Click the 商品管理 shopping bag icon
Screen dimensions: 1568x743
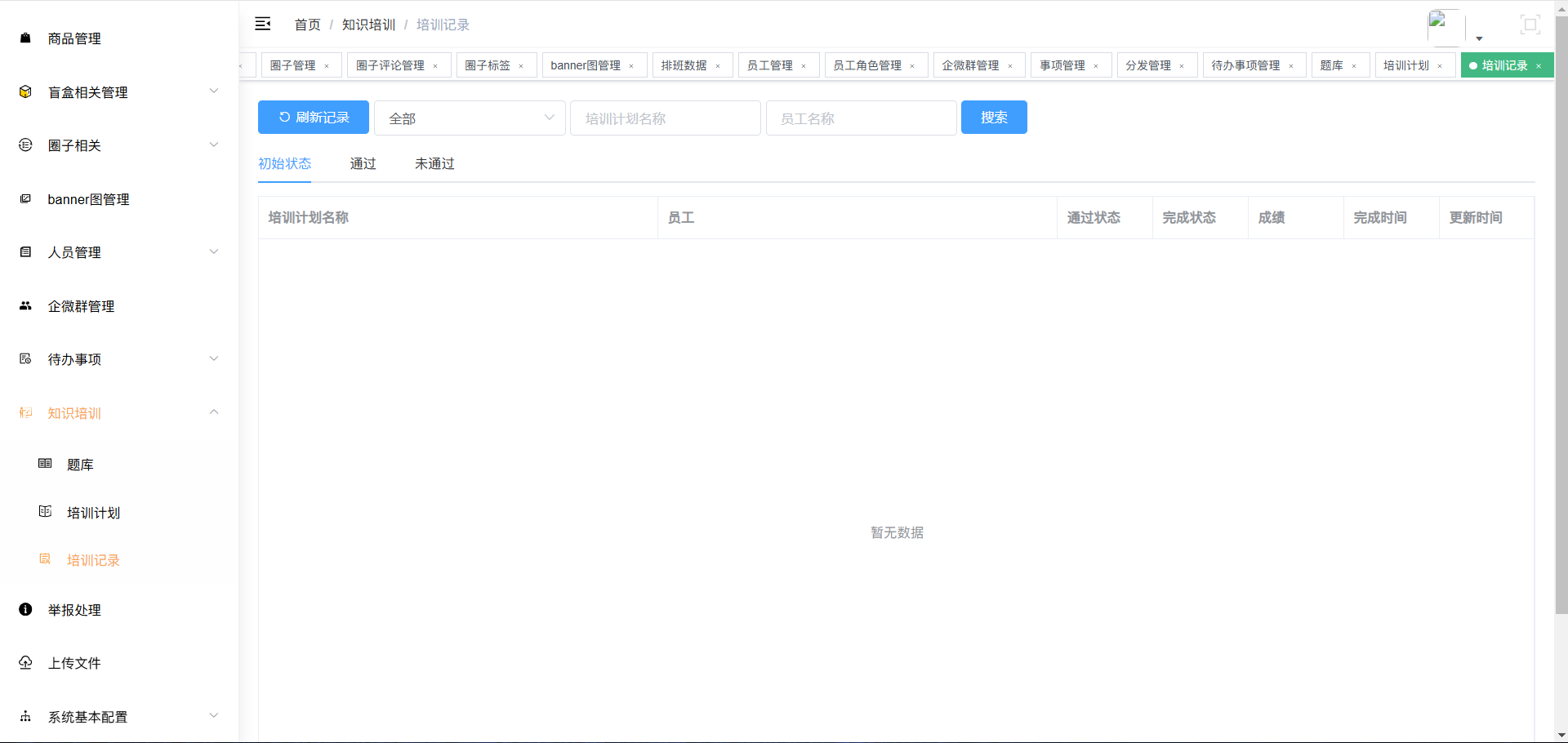coord(24,38)
